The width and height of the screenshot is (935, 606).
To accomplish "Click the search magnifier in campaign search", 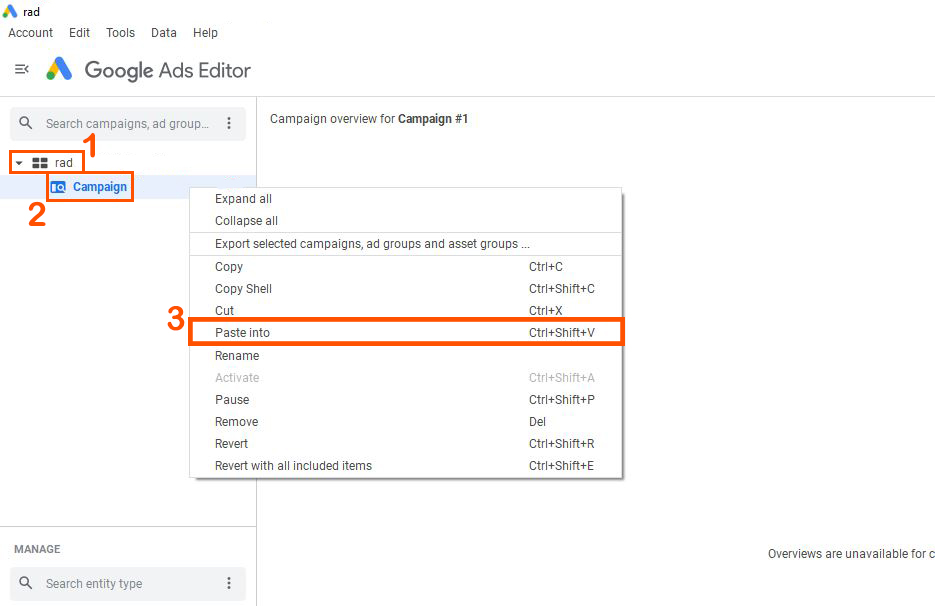I will 26,123.
